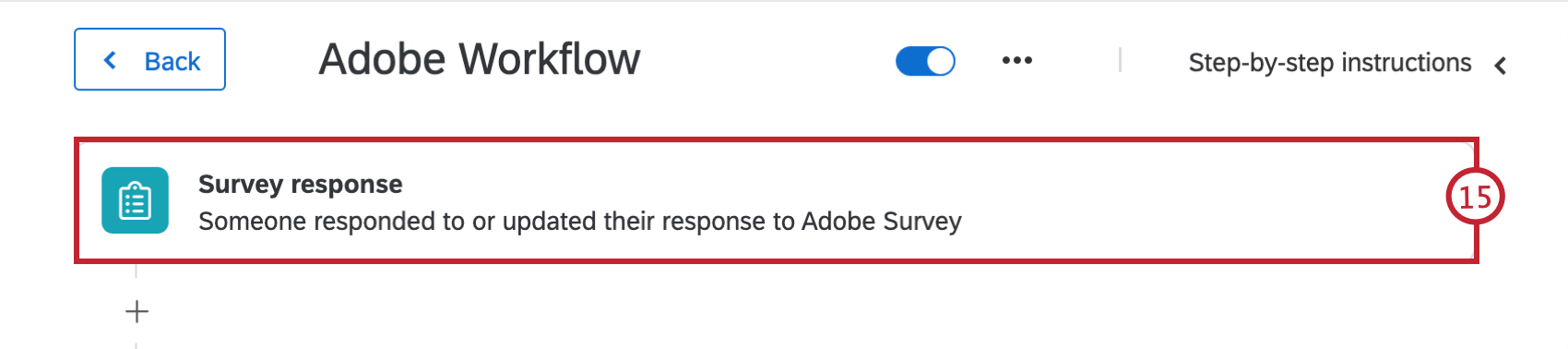Click the red circled 15 marker
This screenshot has height=349, width=1568.
pos(1474,197)
